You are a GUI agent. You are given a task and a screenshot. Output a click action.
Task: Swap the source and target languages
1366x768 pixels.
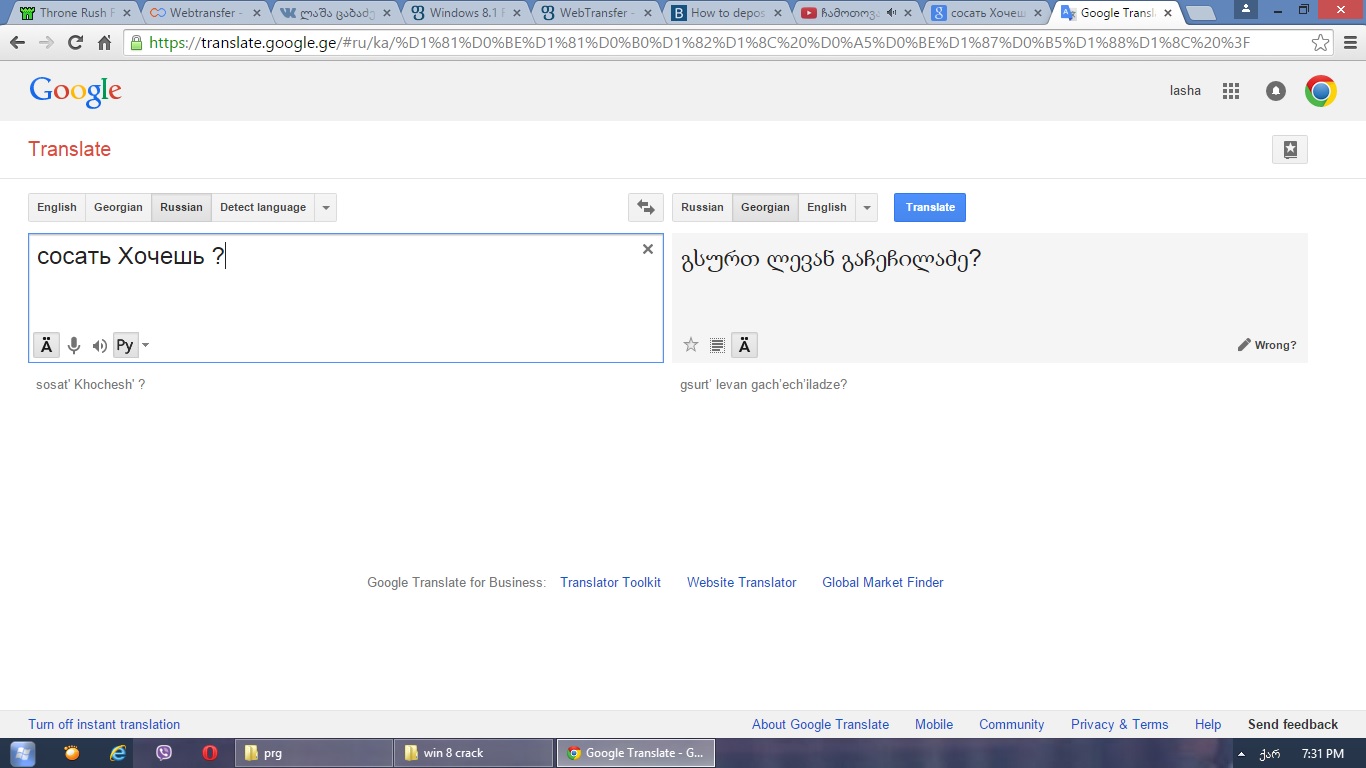coord(646,207)
